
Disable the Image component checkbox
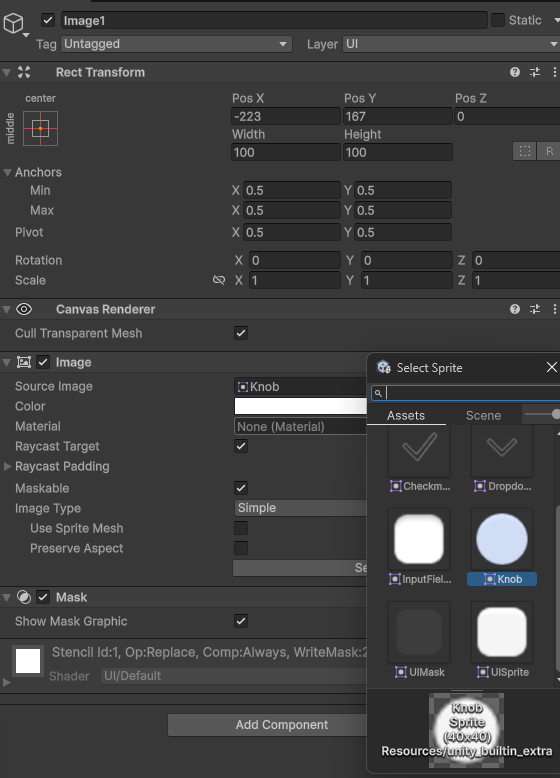click(43, 362)
